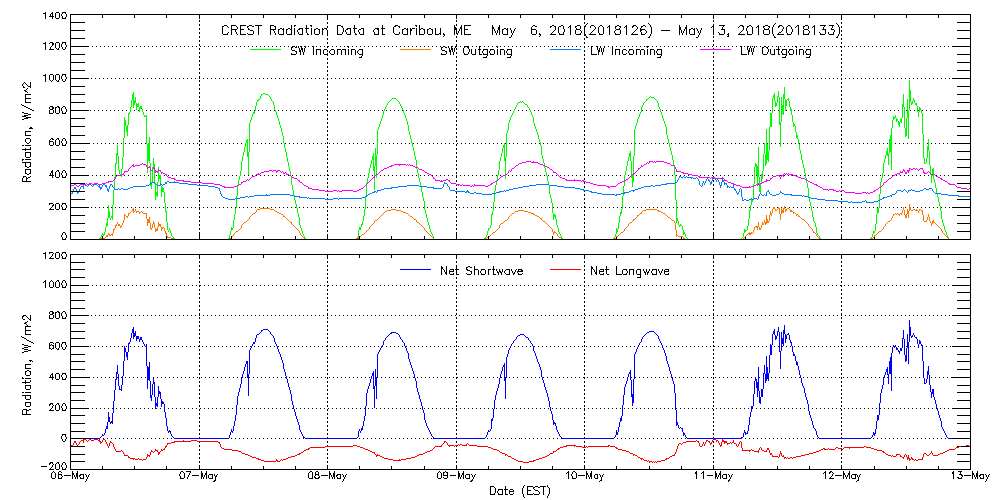Viewport: 1000px width, 500px height.
Task: Click the 1400 value on upper y-axis
Action: 54,18
